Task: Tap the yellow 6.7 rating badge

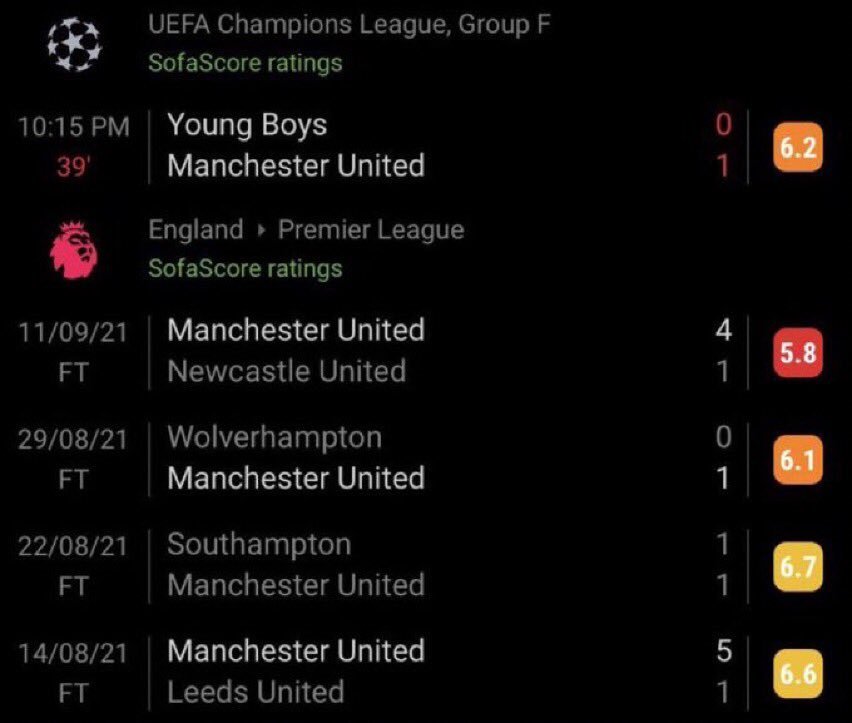Action: [x=796, y=566]
